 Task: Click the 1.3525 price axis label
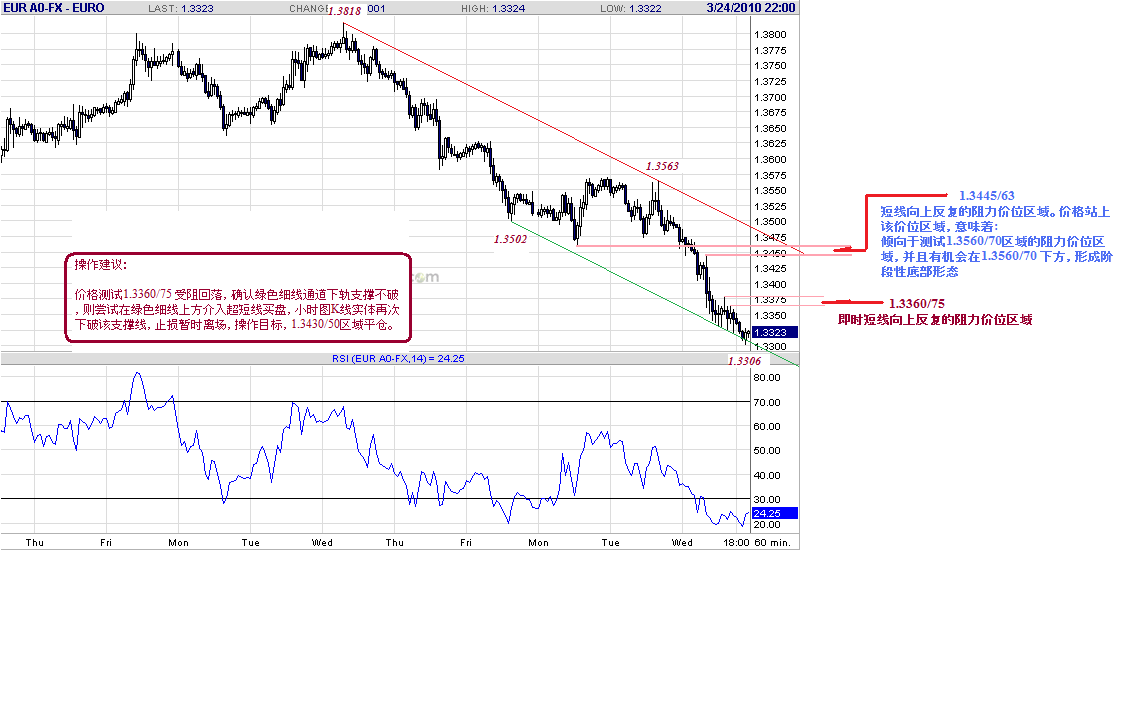click(x=770, y=206)
